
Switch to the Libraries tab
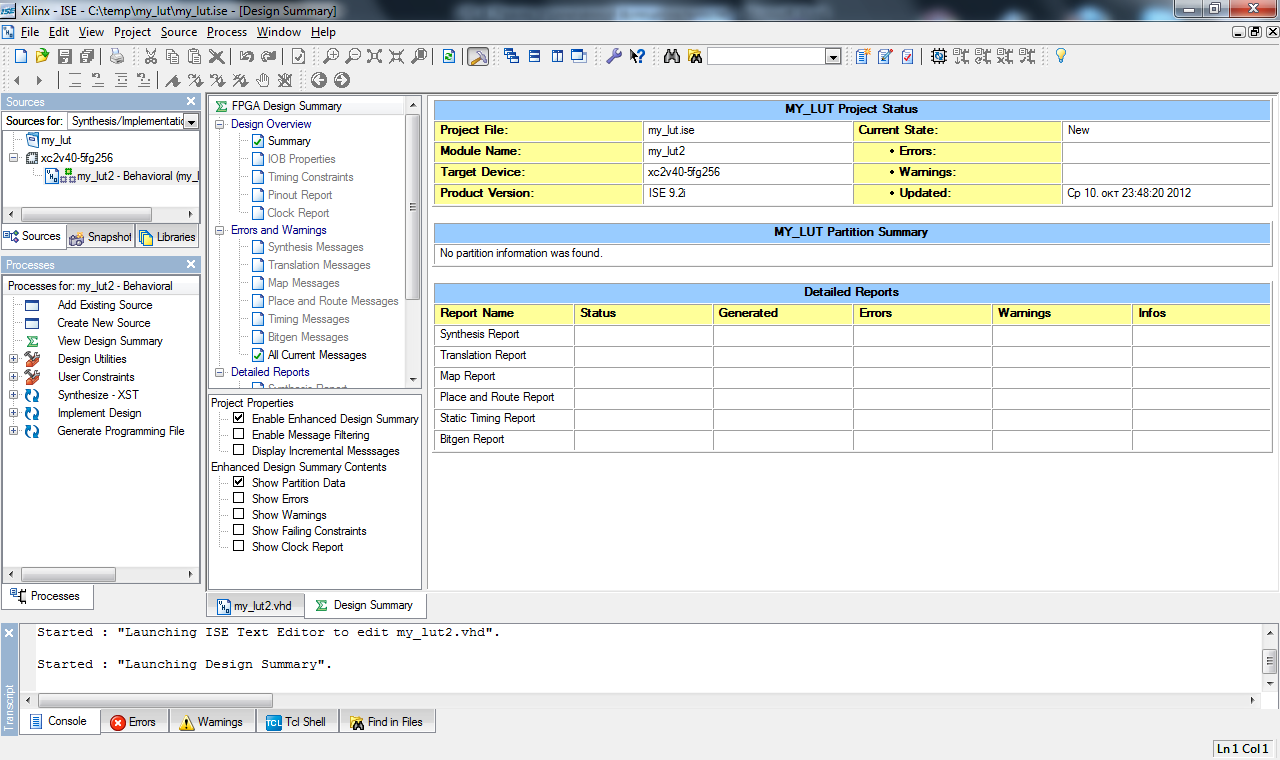[x=167, y=237]
